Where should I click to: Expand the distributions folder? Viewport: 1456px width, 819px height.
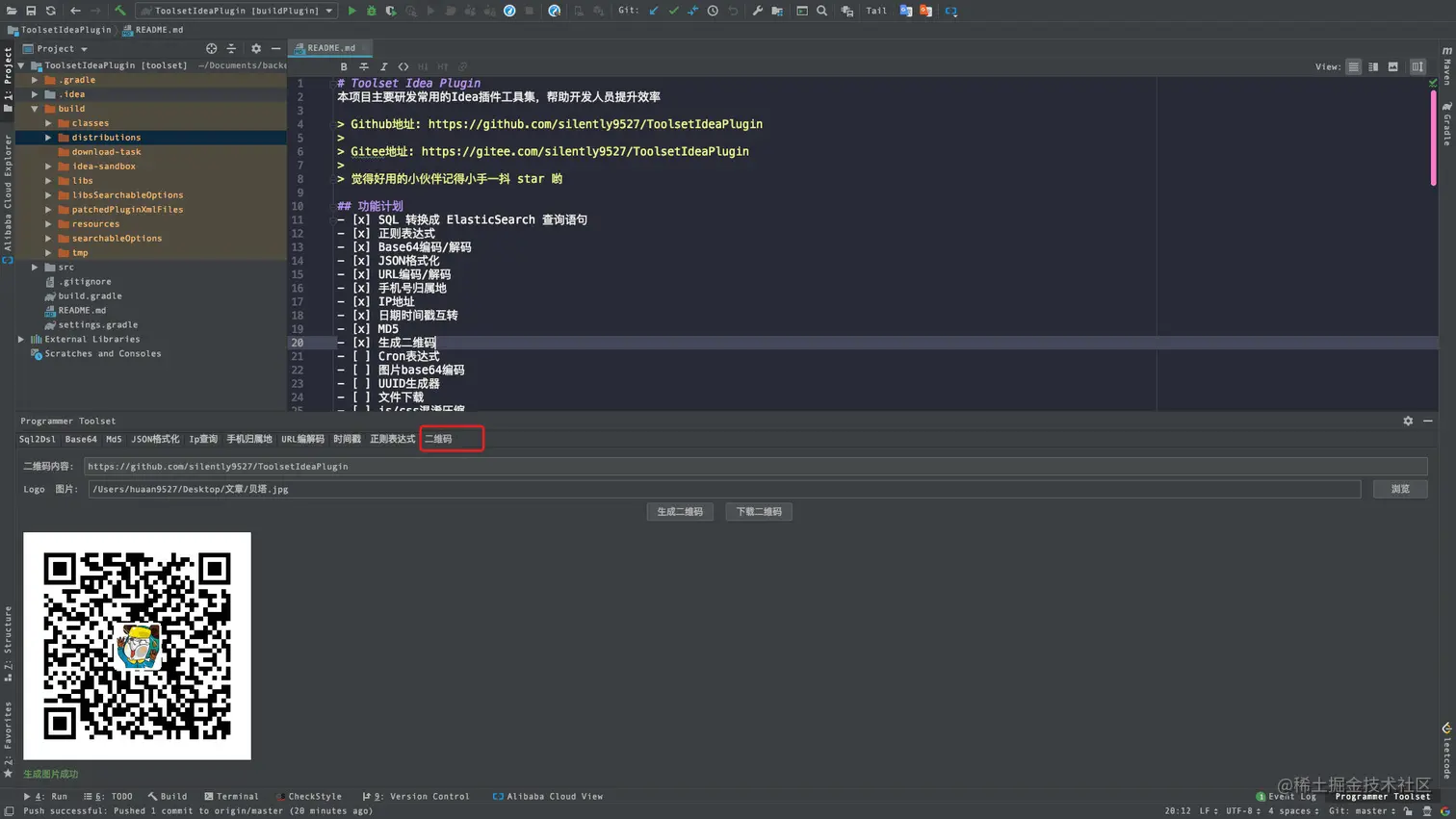click(x=48, y=138)
